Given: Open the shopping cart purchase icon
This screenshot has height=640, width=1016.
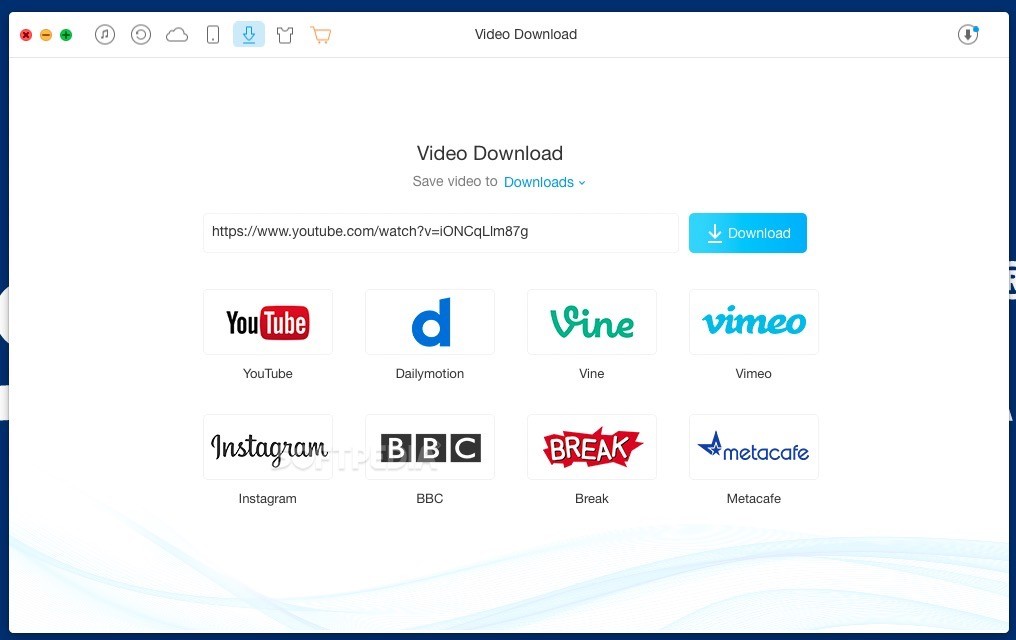Looking at the screenshot, I should pyautogui.click(x=321, y=34).
